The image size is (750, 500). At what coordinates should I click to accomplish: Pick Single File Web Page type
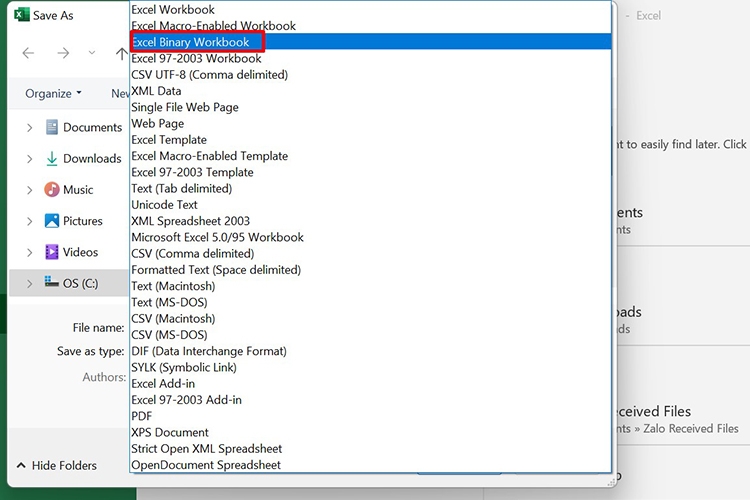pyautogui.click(x=370, y=107)
